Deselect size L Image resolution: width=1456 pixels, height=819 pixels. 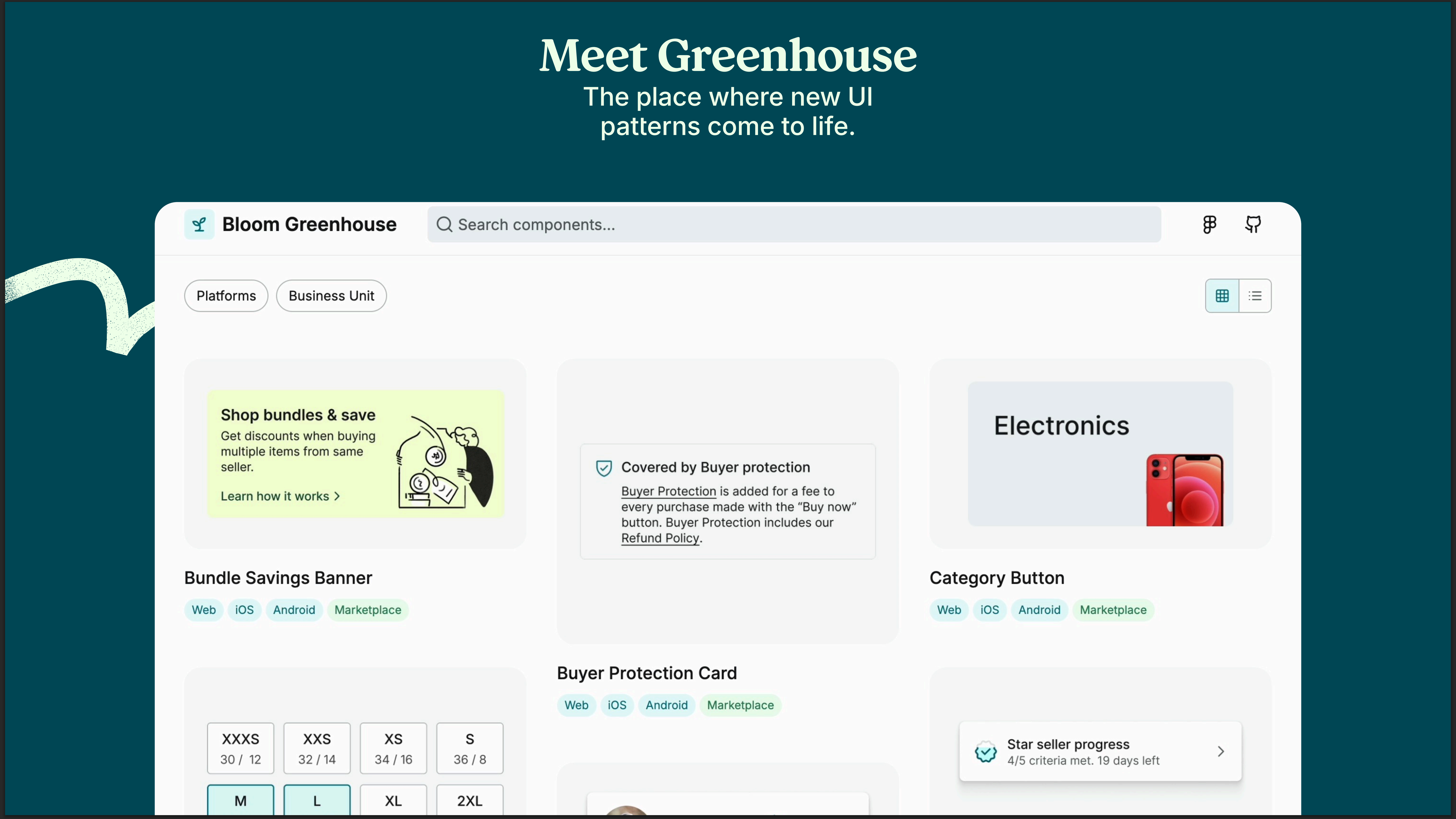coord(317,800)
